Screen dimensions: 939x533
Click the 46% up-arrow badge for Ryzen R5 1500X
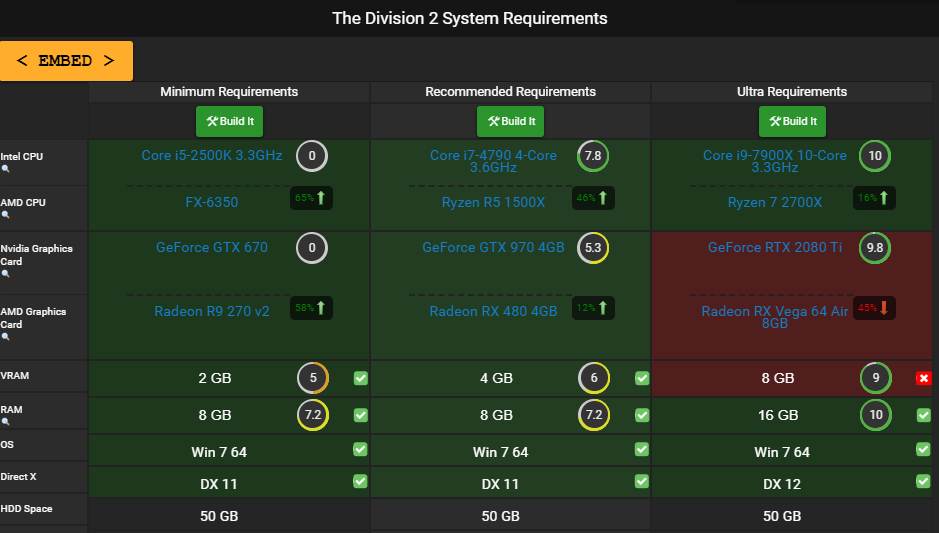point(593,198)
